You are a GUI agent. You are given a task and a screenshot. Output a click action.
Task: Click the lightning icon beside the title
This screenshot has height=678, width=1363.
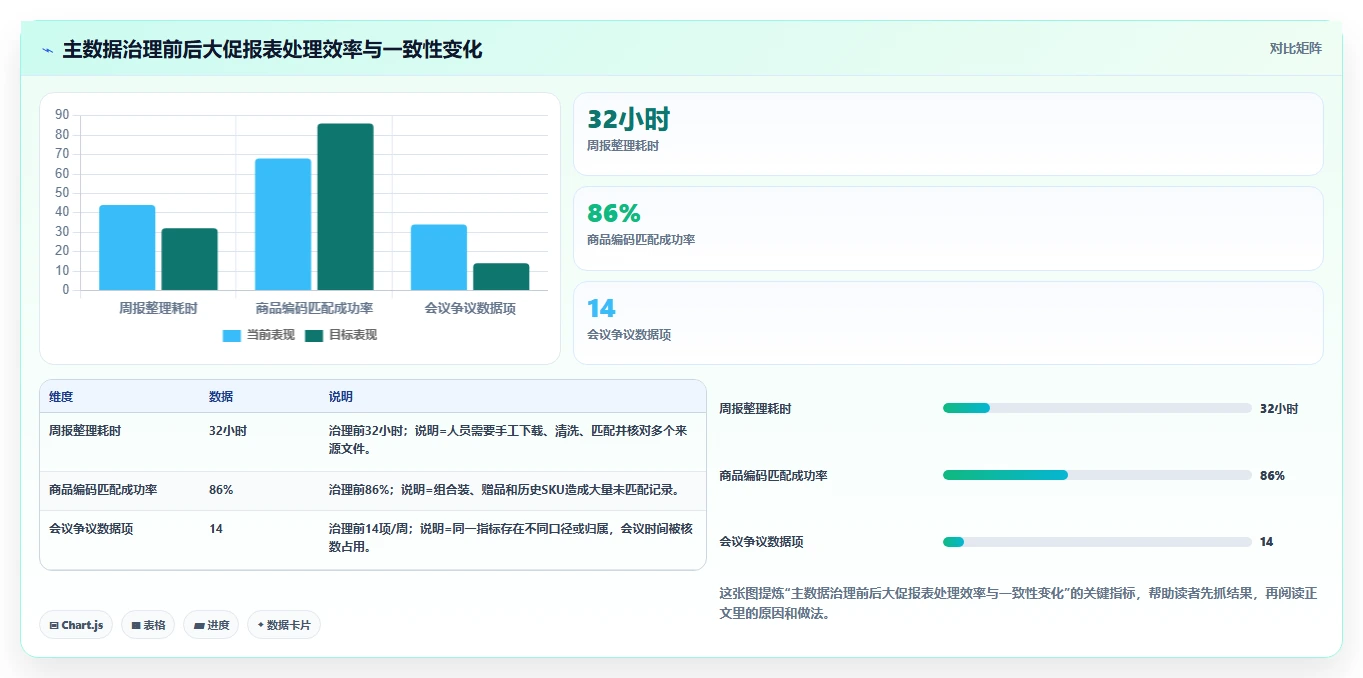point(48,50)
